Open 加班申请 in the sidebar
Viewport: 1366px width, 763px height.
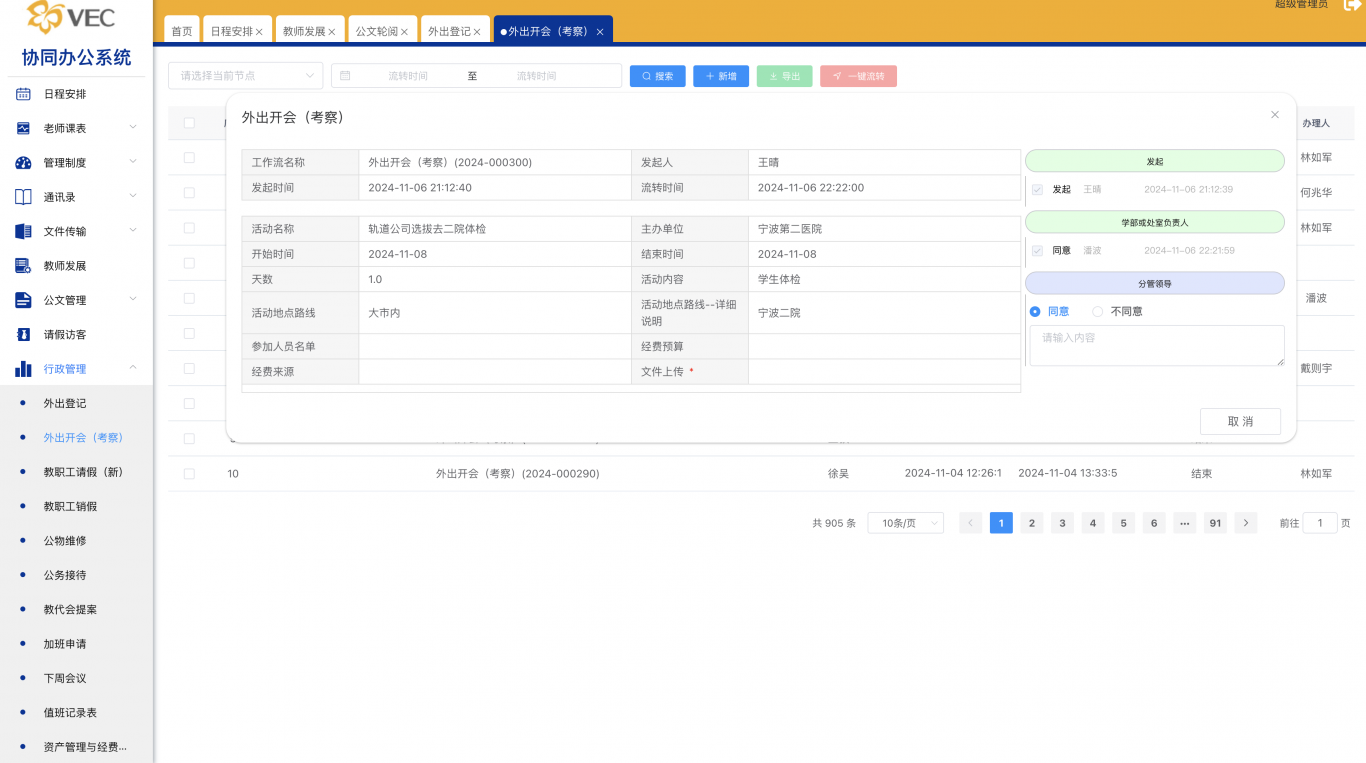coord(65,644)
